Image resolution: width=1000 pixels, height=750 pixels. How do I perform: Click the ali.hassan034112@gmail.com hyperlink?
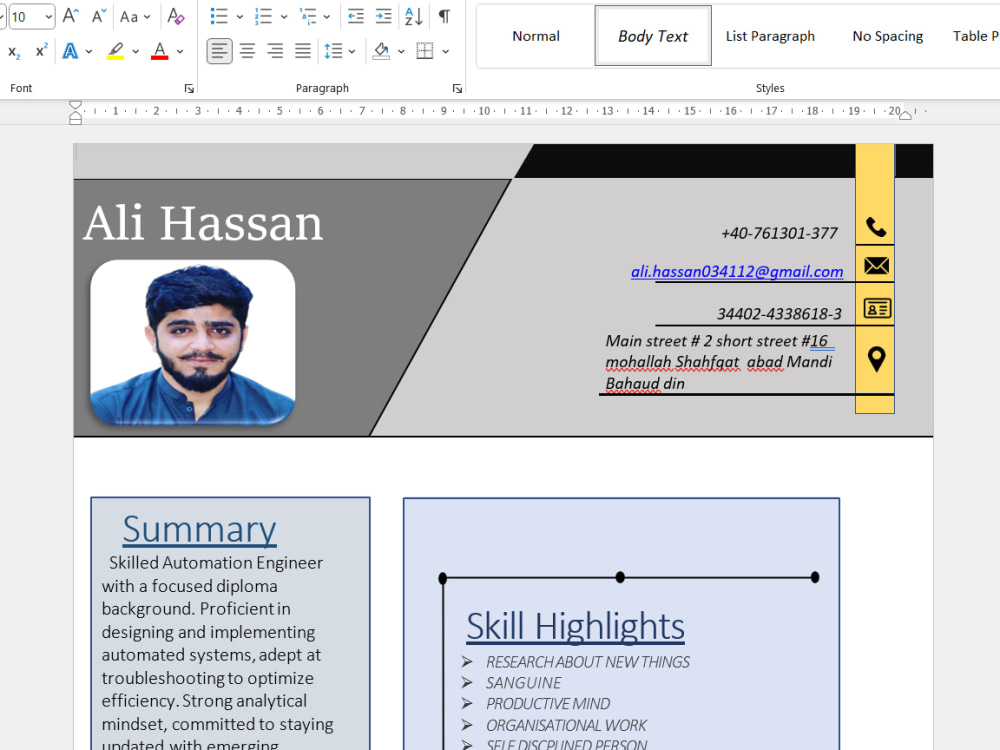click(737, 271)
